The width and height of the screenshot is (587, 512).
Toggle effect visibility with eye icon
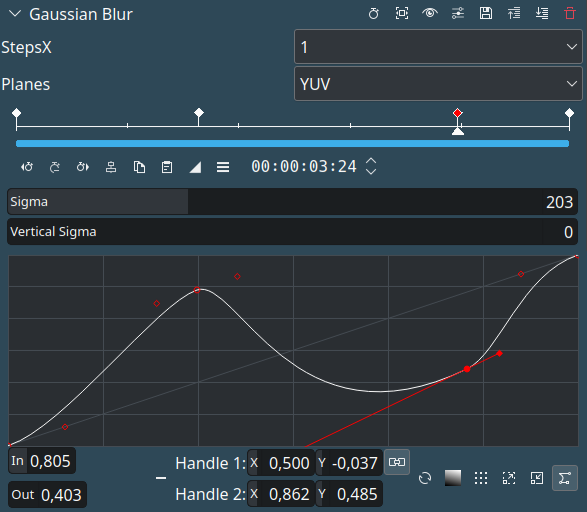[430, 13]
